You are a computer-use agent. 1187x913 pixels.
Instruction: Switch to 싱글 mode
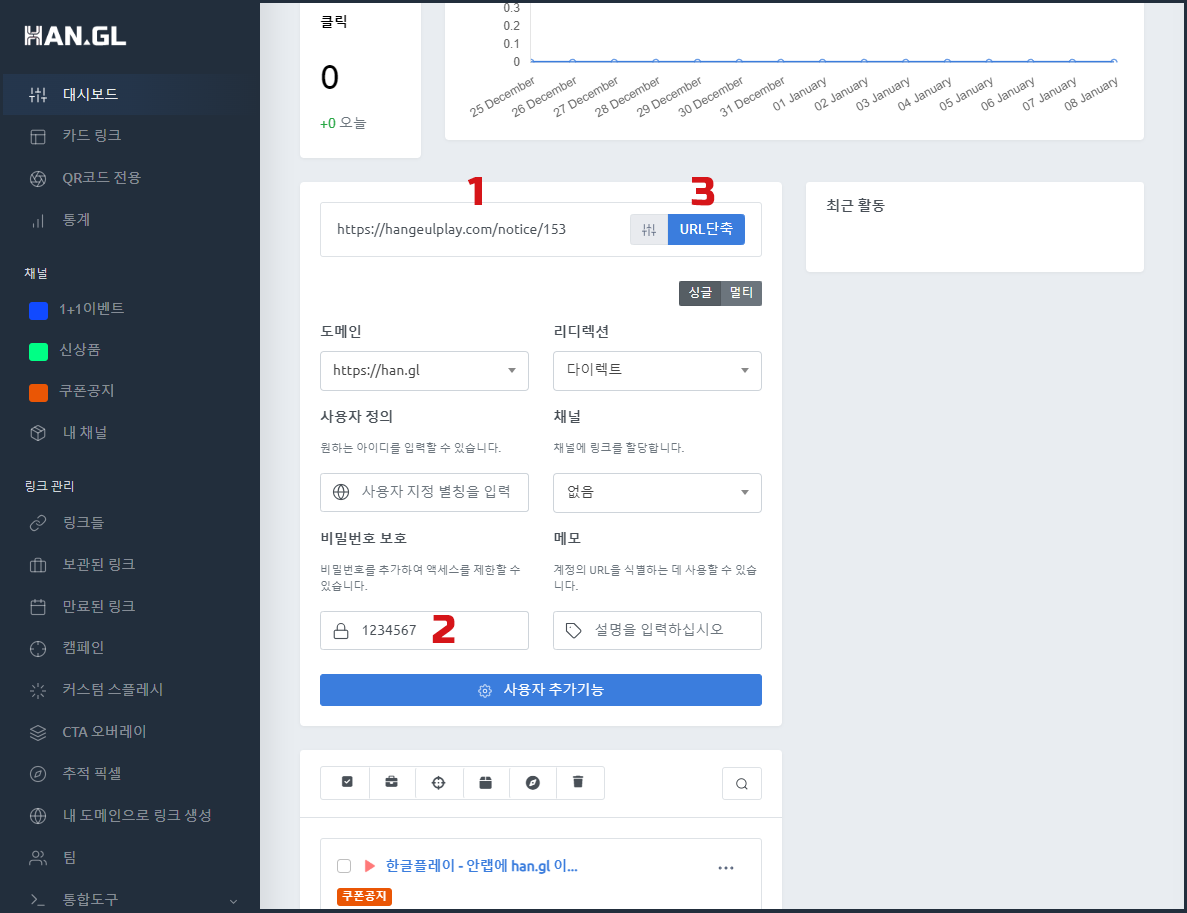click(x=699, y=293)
